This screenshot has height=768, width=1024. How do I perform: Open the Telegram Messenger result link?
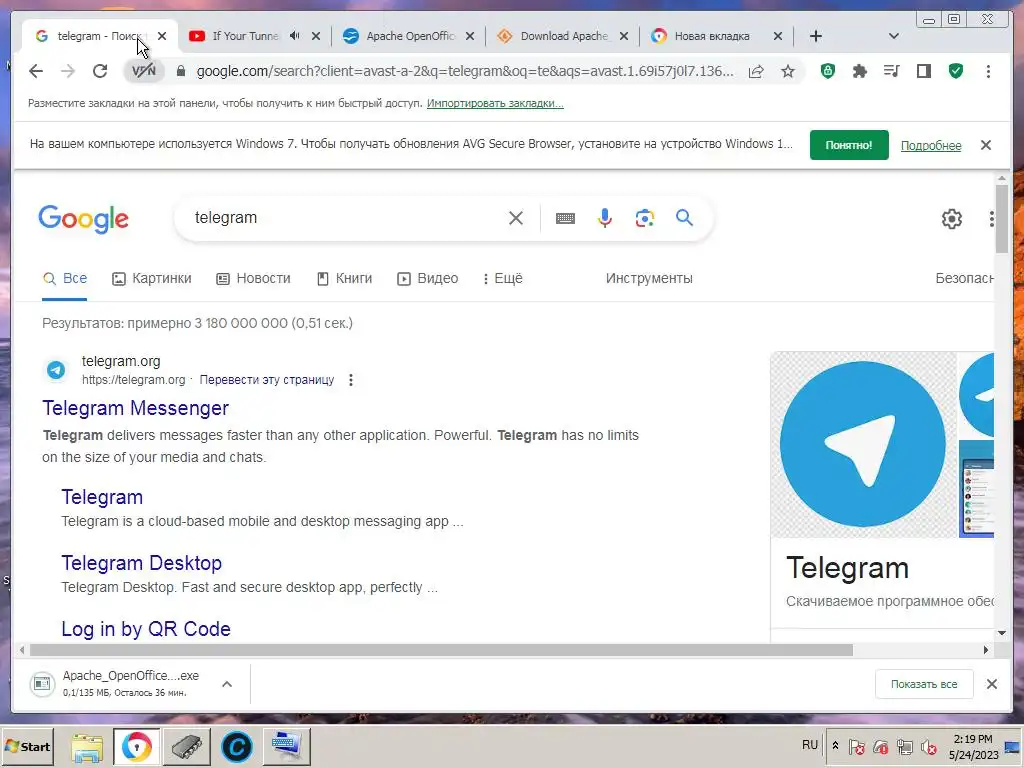point(135,408)
